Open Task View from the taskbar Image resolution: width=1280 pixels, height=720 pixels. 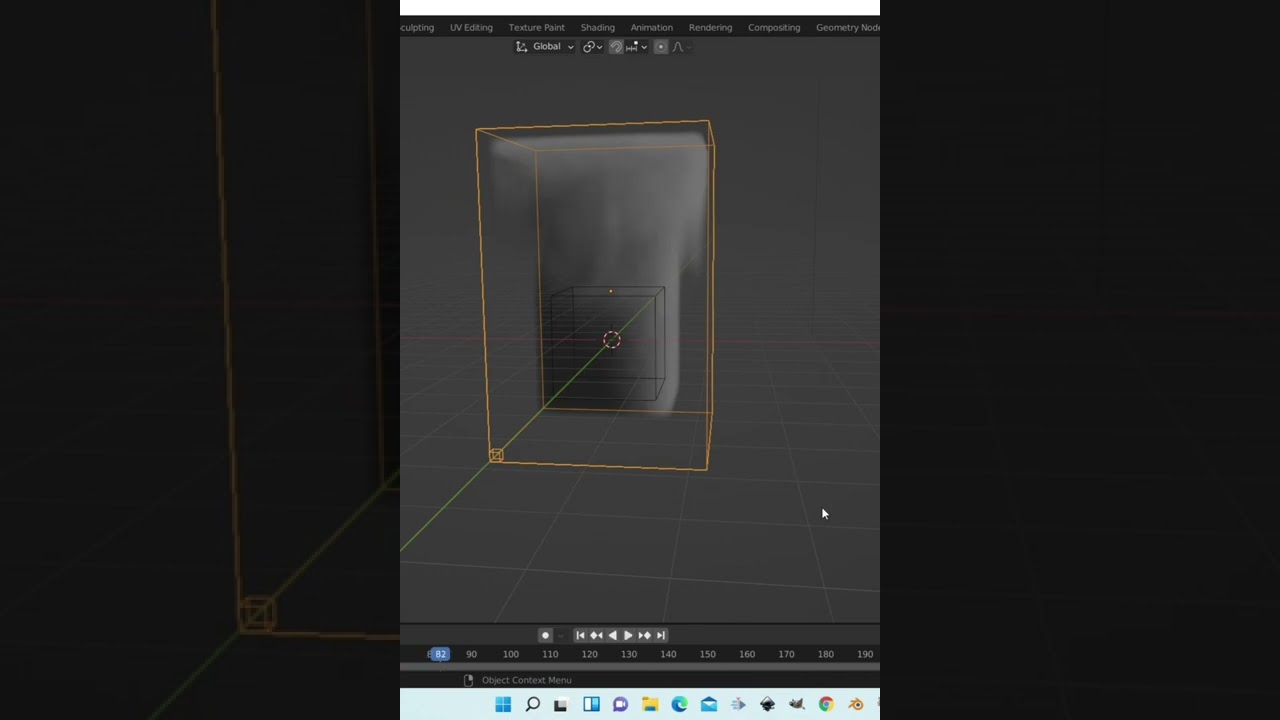point(561,704)
